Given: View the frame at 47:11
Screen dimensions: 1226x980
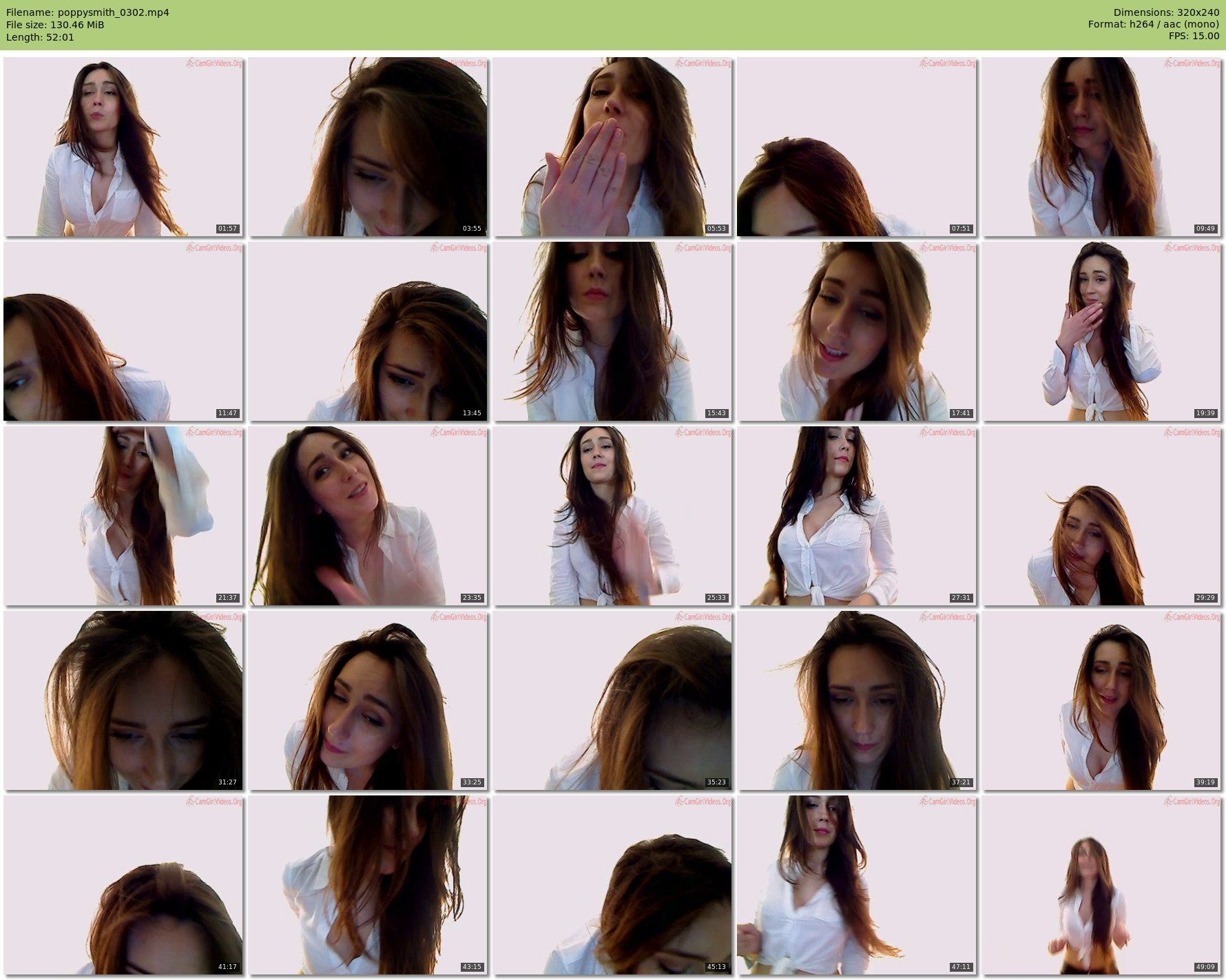Looking at the screenshot, I should [857, 885].
